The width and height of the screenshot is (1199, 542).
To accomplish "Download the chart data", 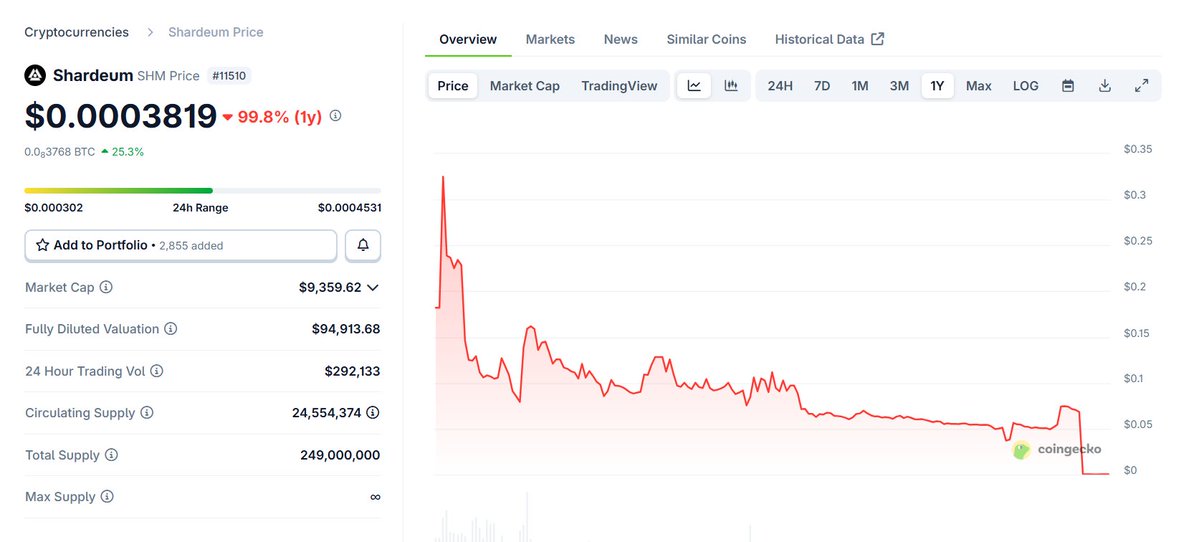I will (1104, 86).
